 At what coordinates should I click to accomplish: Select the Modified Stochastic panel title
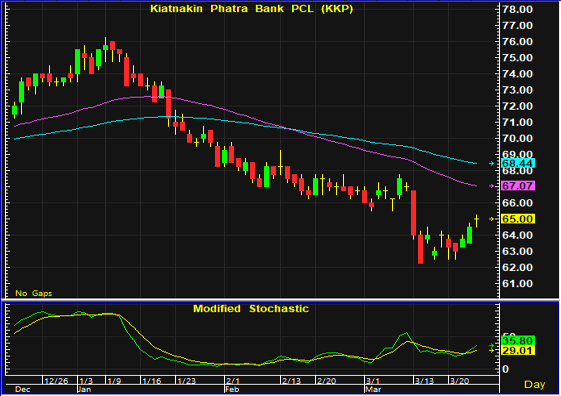pyautogui.click(x=251, y=308)
